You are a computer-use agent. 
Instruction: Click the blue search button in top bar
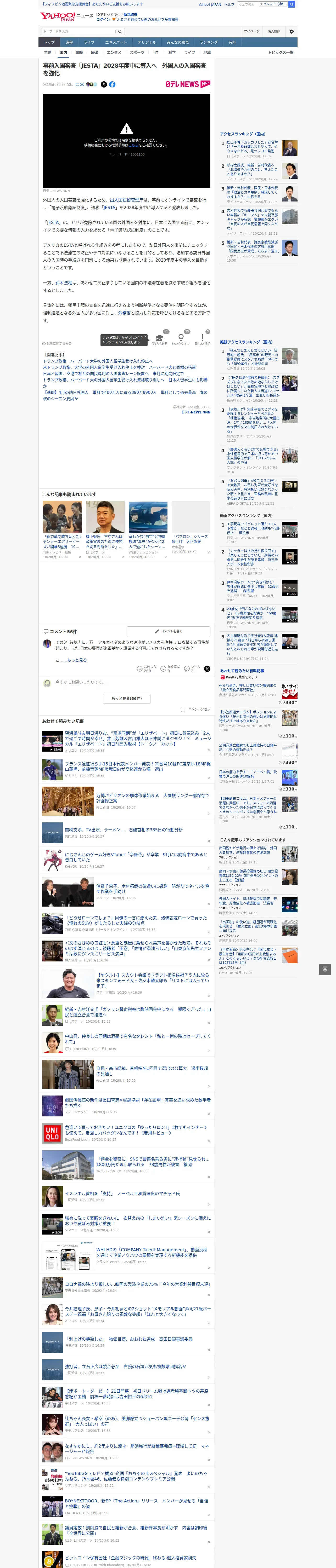(x=292, y=4)
